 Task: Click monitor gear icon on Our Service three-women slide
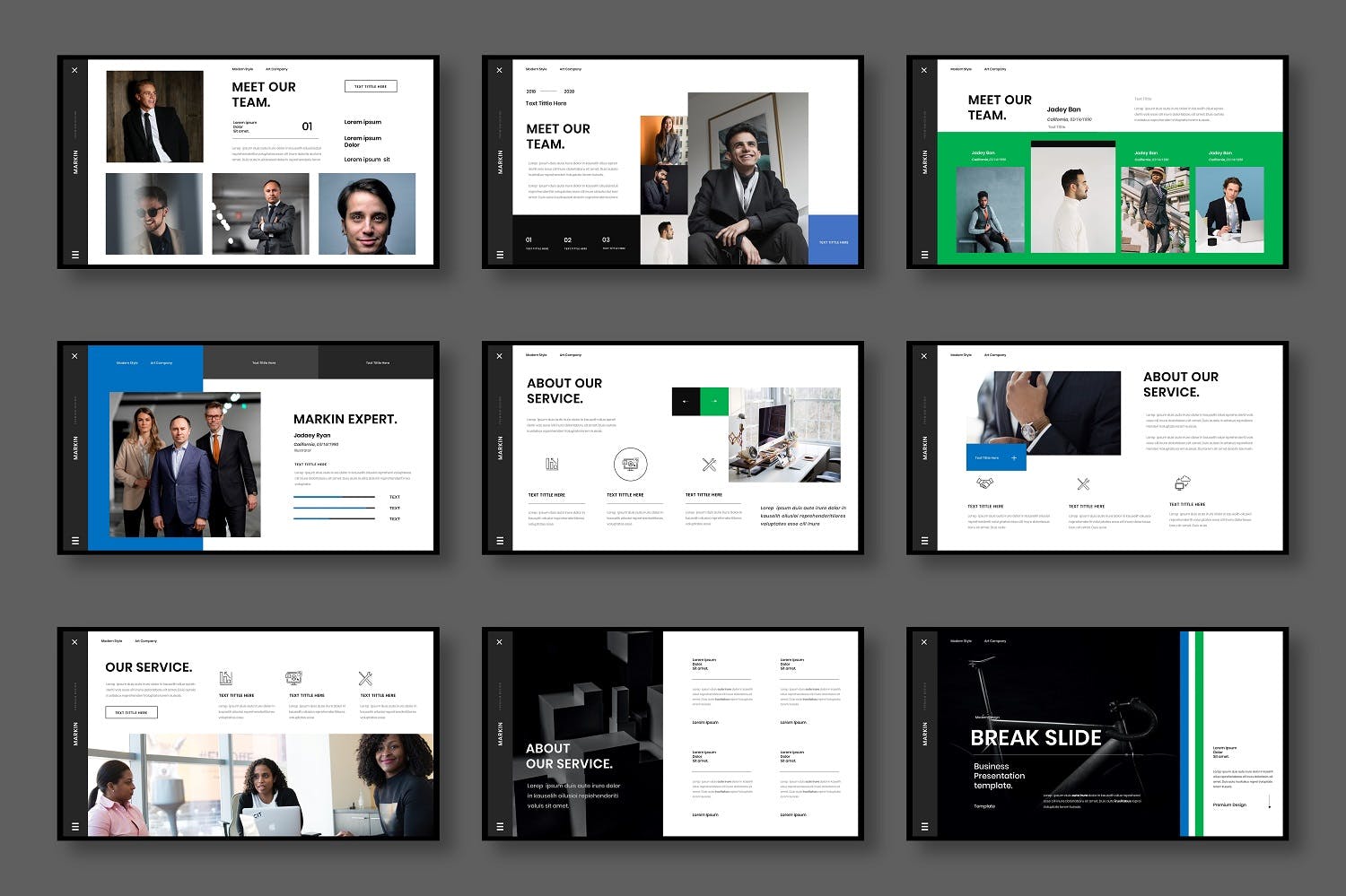[x=293, y=678]
